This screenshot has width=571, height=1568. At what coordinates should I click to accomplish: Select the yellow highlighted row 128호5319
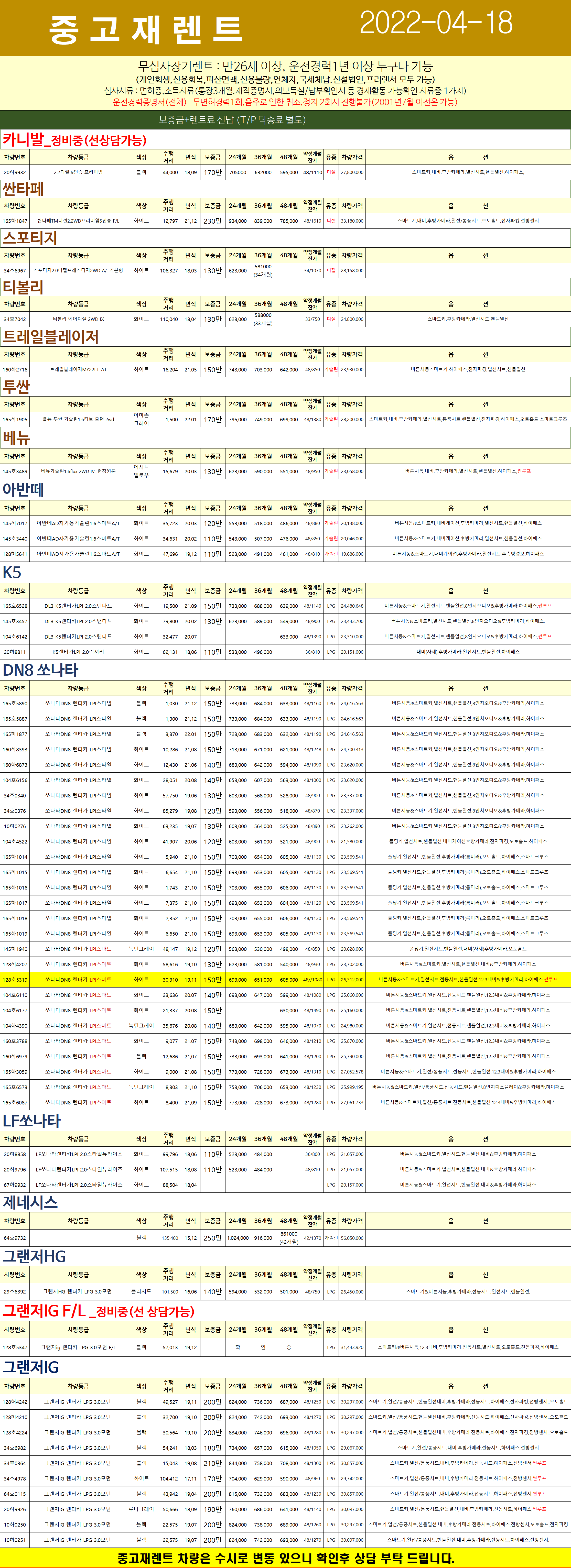15,979
